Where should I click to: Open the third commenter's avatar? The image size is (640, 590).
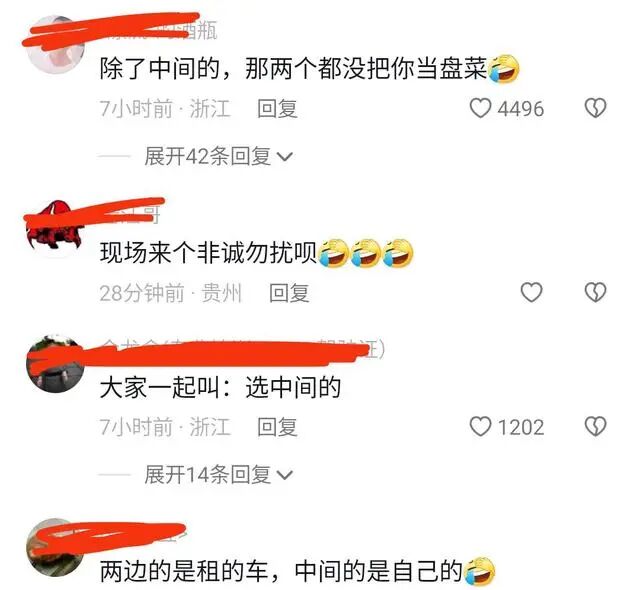(x=56, y=364)
